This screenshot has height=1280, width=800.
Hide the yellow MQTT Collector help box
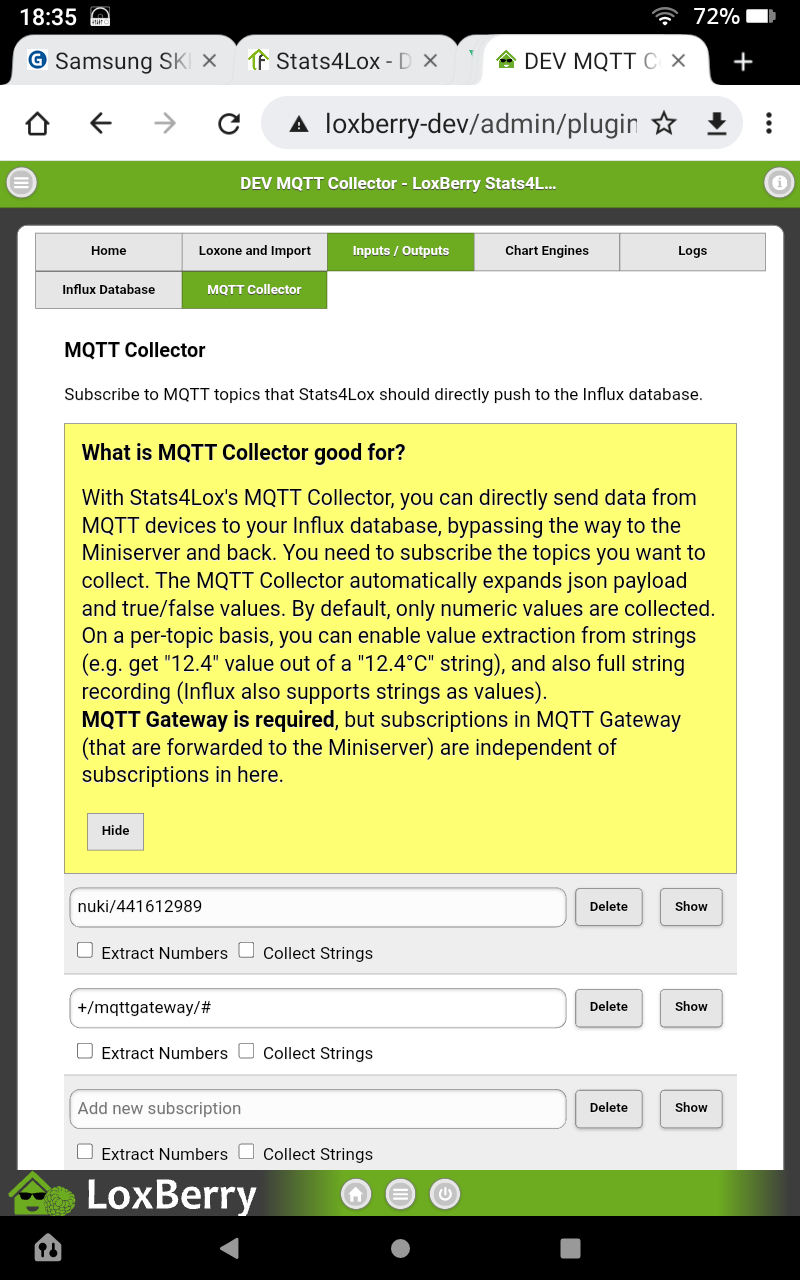coord(115,831)
